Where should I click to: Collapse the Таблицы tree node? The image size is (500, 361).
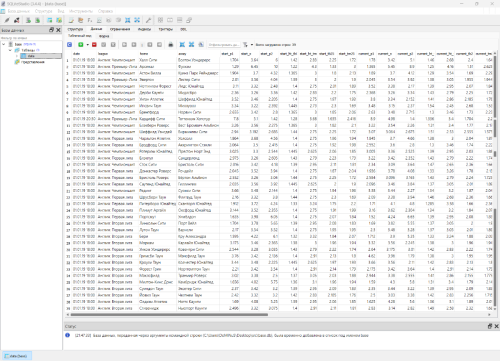(10, 50)
